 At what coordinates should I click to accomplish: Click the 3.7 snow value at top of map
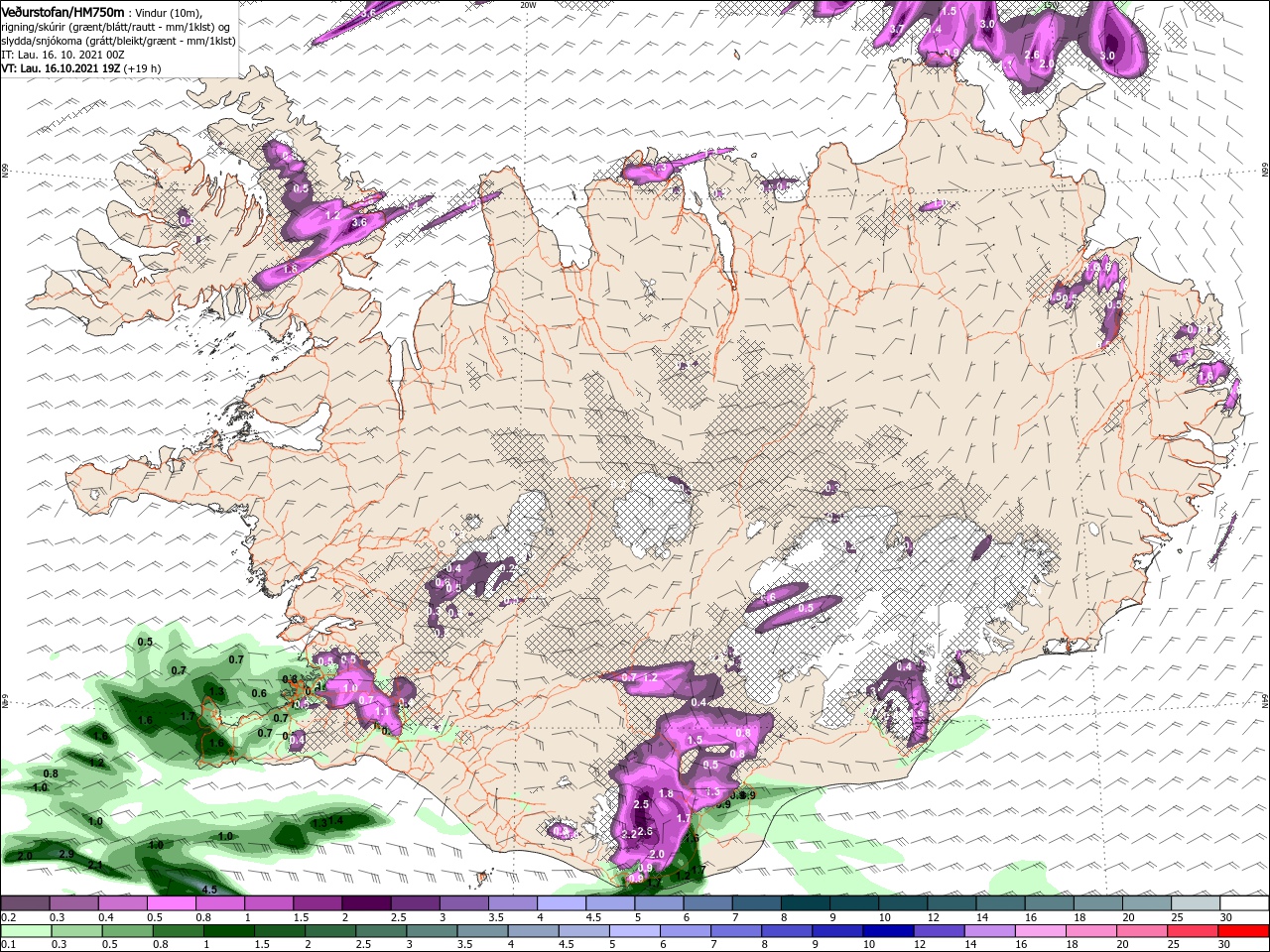click(896, 29)
